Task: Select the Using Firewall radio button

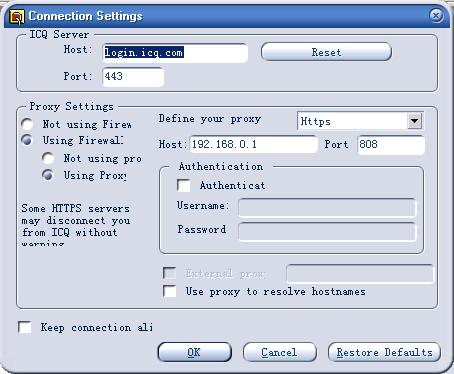Action: tap(27, 140)
